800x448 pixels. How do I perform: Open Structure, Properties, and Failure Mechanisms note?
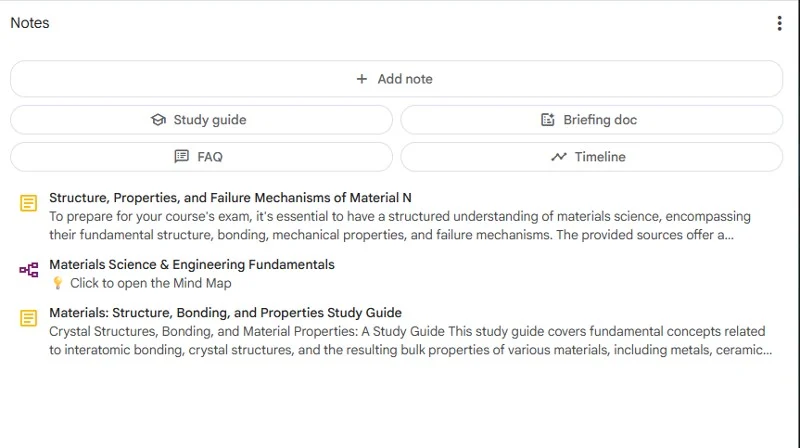[230, 197]
